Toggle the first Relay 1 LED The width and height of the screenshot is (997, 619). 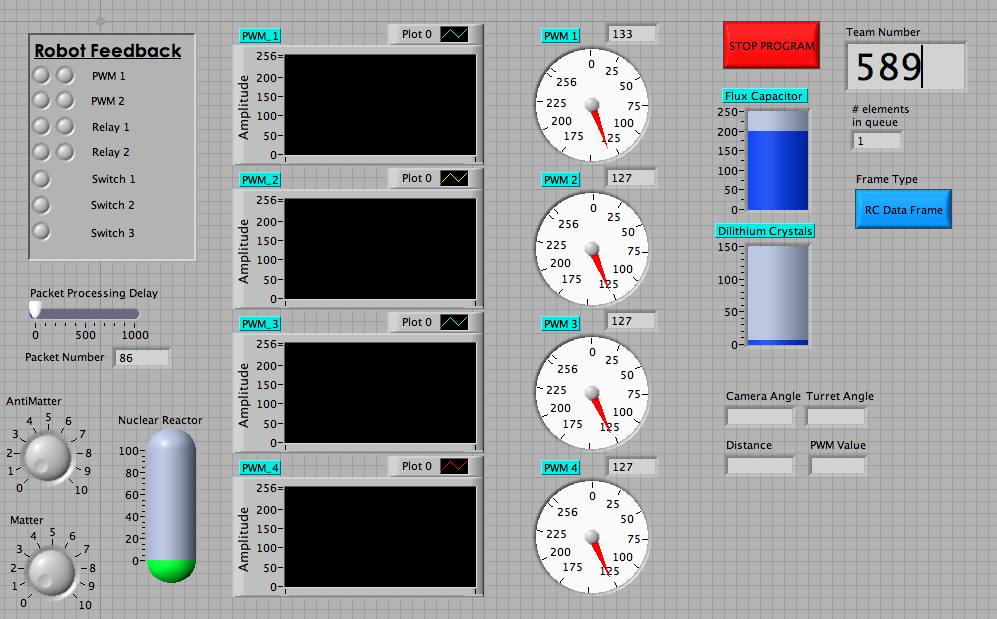coord(41,126)
